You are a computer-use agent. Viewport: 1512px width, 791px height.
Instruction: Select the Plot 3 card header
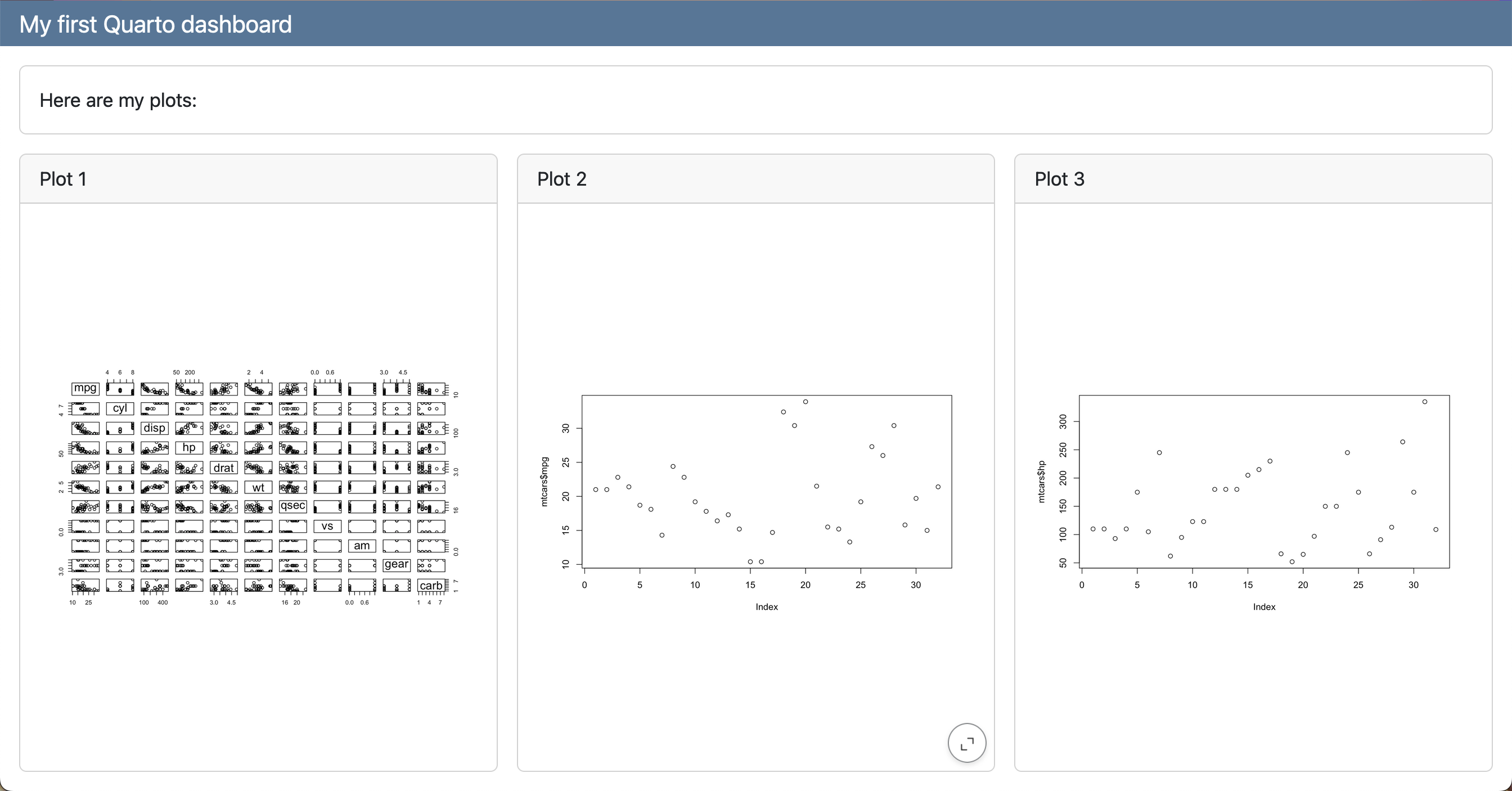tap(1059, 178)
